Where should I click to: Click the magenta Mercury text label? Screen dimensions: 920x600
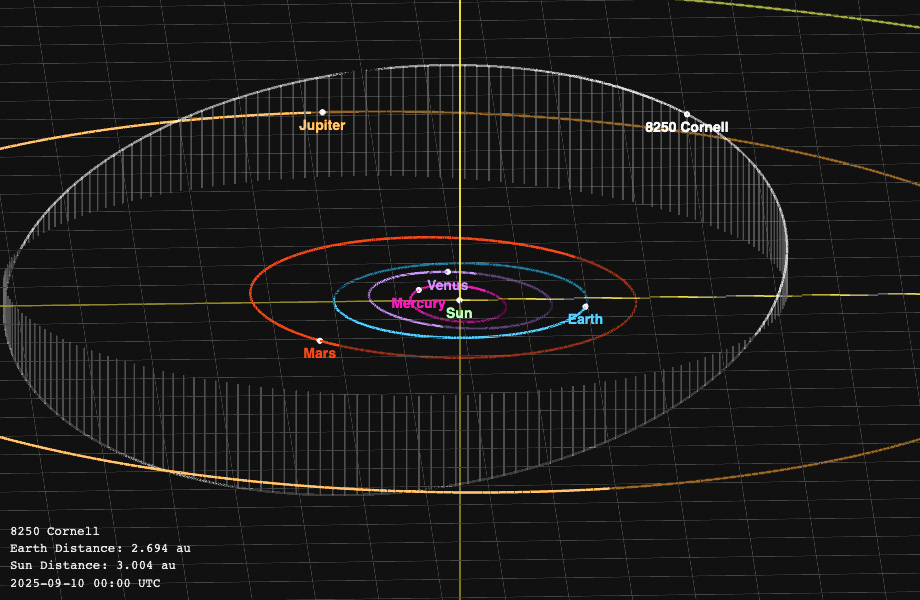tap(418, 304)
